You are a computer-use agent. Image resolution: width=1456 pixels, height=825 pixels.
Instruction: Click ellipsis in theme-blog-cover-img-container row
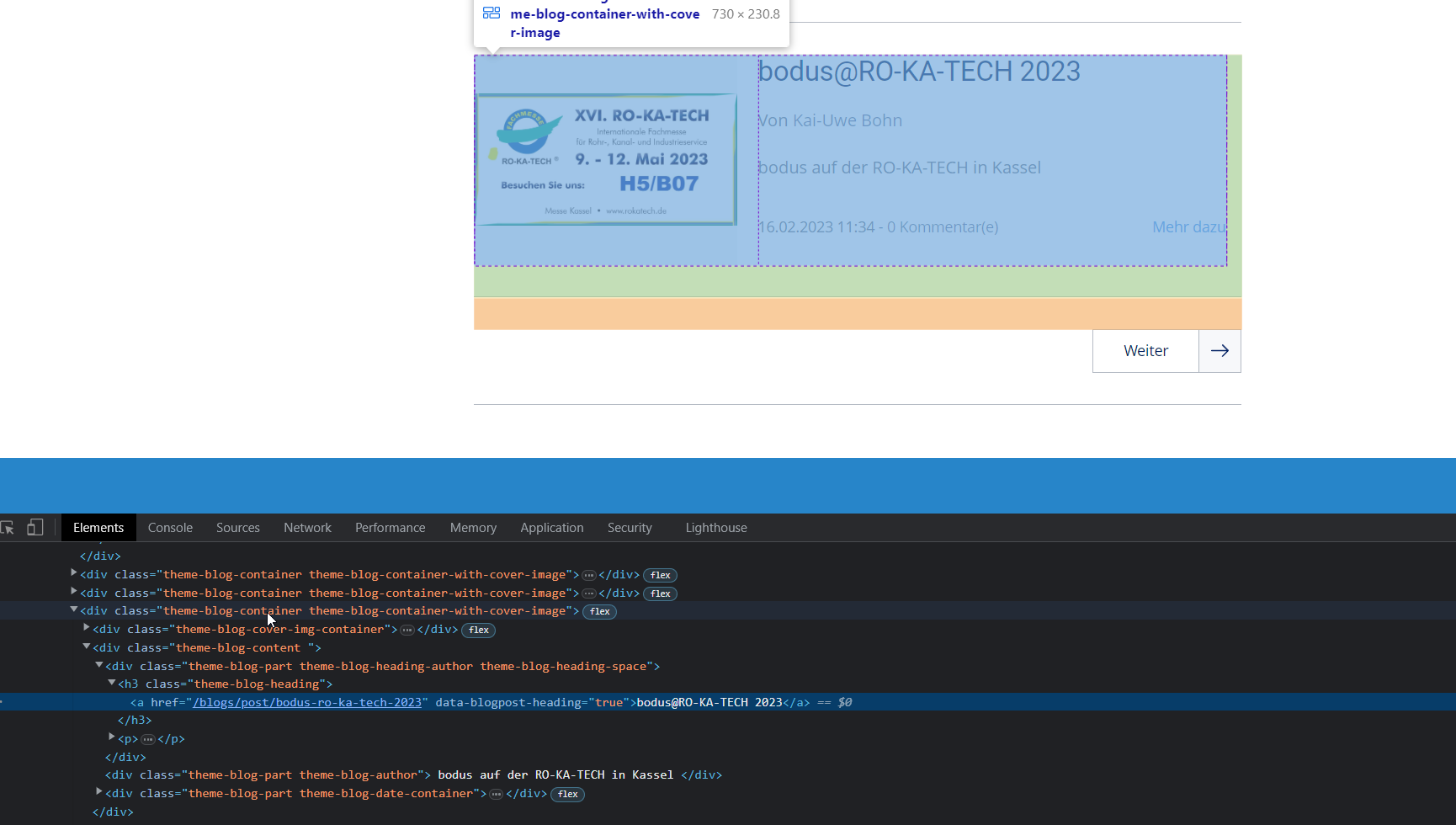tap(407, 630)
